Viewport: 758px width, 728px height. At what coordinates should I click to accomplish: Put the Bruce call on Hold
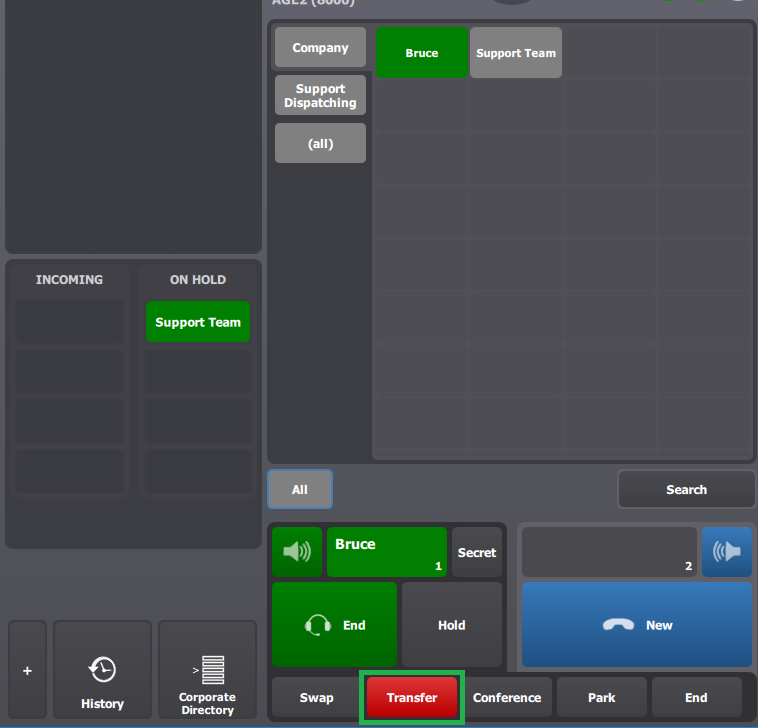(452, 625)
